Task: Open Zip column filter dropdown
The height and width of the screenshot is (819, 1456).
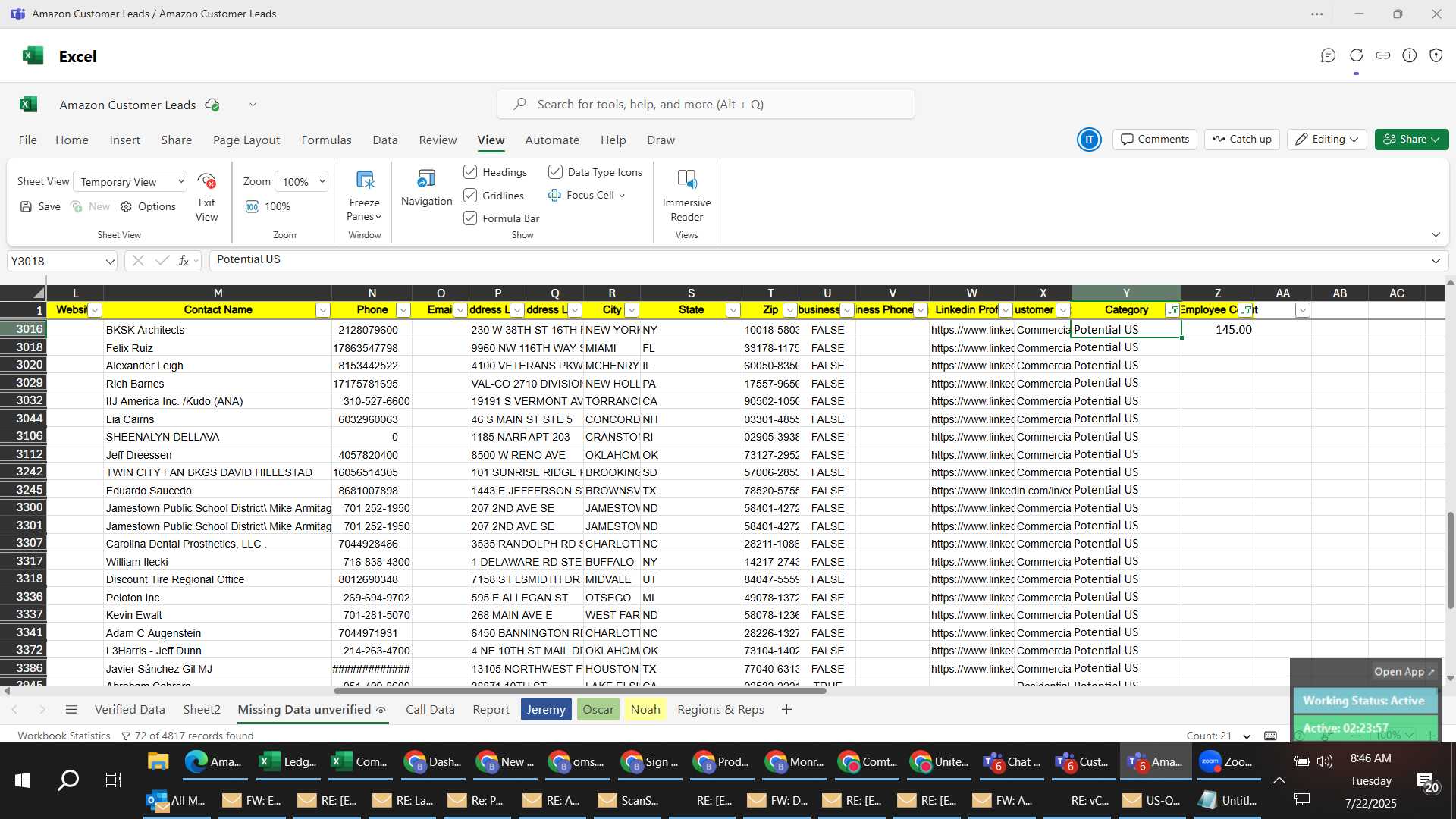Action: point(789,310)
